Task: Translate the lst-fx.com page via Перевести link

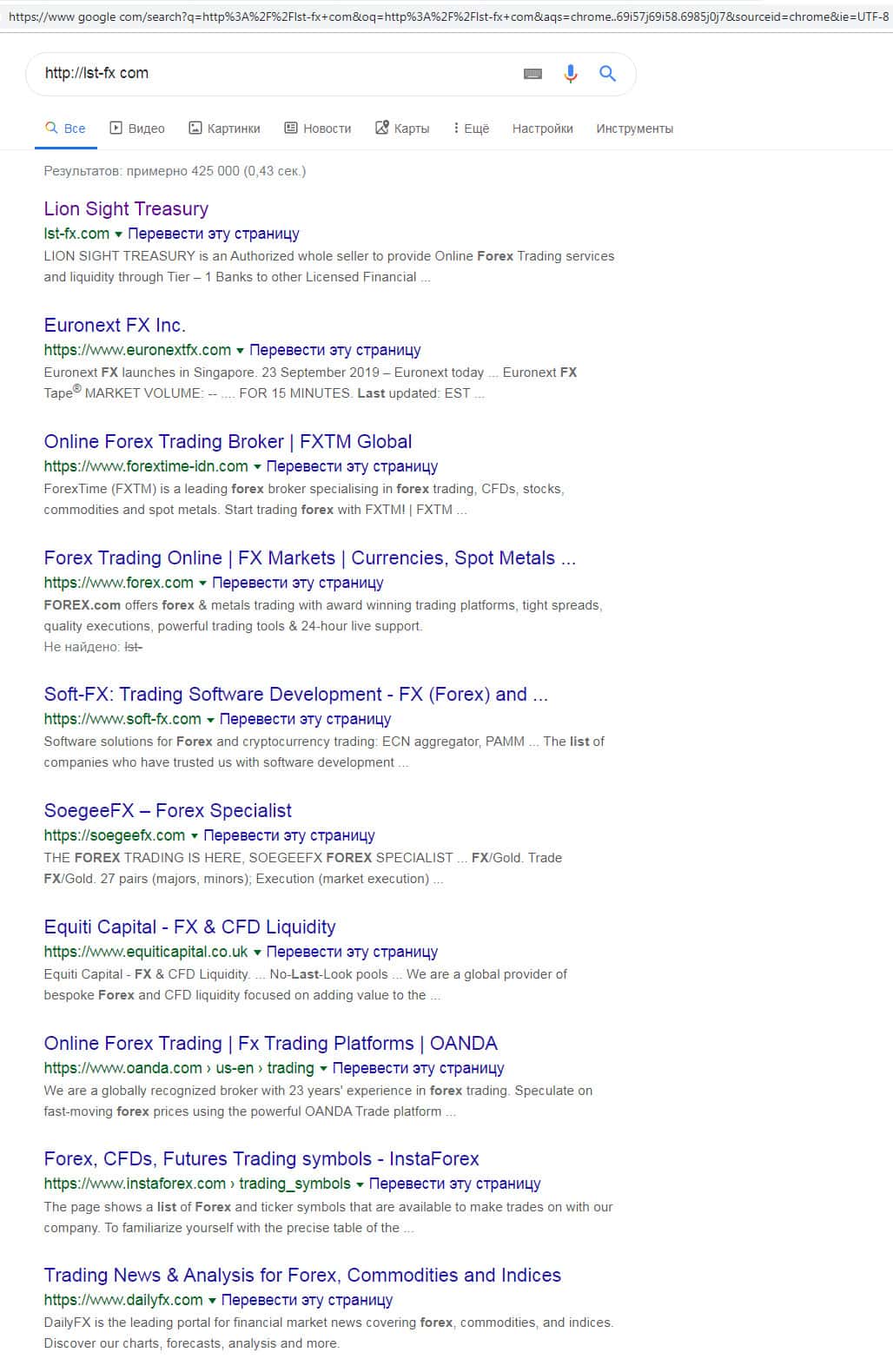Action: pyautogui.click(x=214, y=234)
